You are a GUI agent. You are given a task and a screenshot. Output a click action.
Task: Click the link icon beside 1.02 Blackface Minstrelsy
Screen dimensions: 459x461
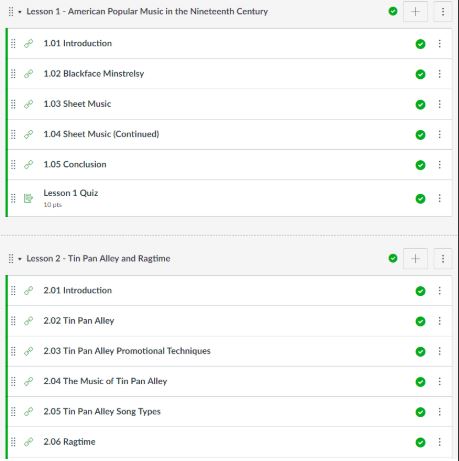click(29, 74)
